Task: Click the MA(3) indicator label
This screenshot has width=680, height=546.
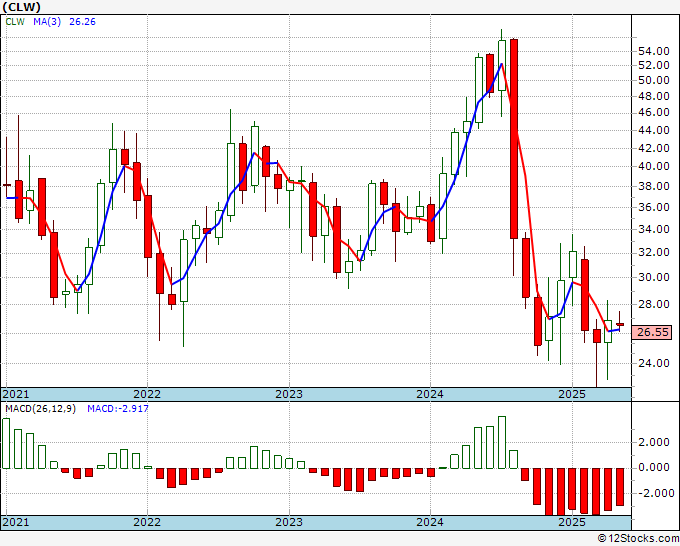Action: 47,22
